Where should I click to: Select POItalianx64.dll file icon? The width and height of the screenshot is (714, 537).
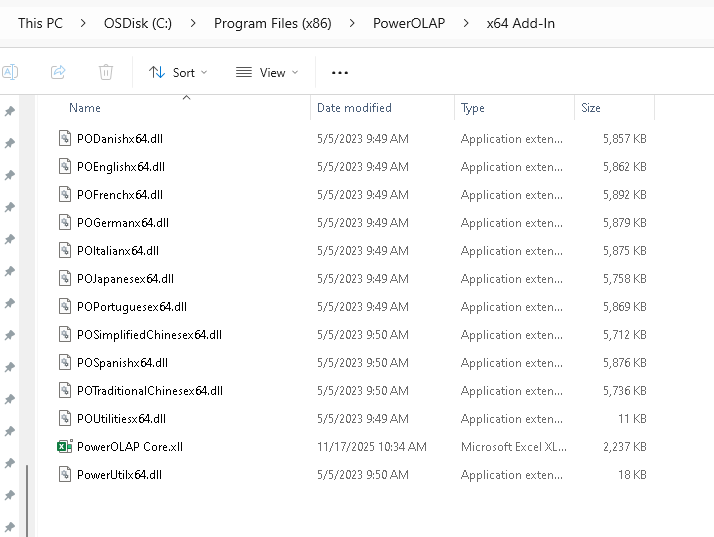click(65, 250)
